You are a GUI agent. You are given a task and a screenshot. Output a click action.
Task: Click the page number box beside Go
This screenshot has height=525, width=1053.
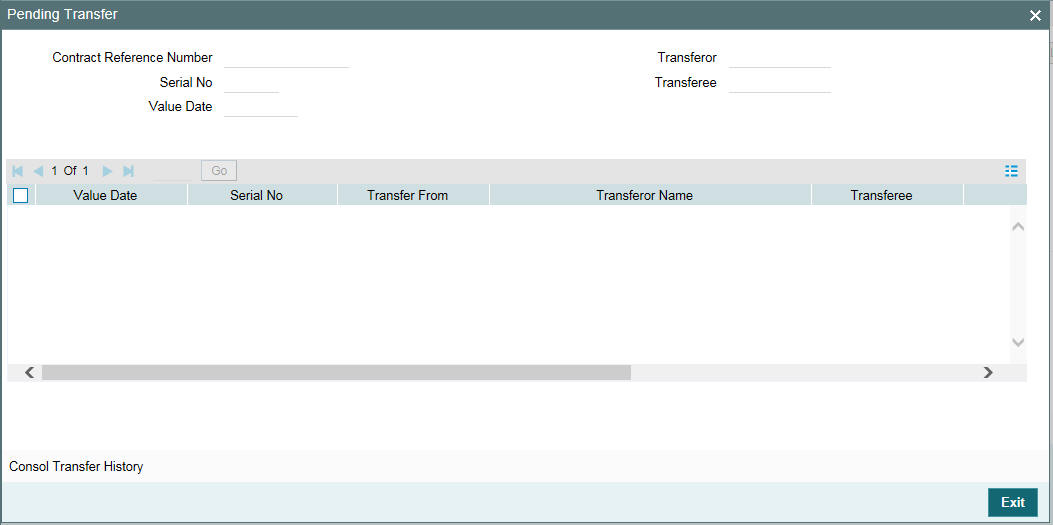(174, 171)
